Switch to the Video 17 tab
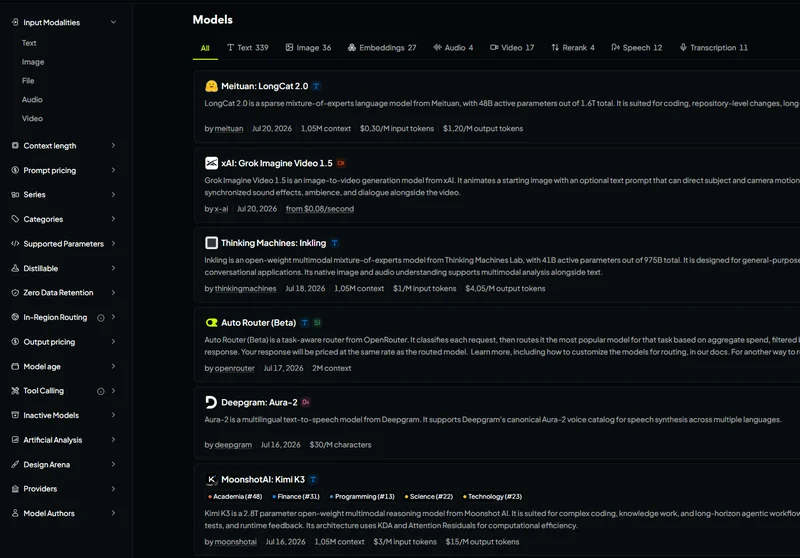The height and width of the screenshot is (558, 800). [512, 47]
